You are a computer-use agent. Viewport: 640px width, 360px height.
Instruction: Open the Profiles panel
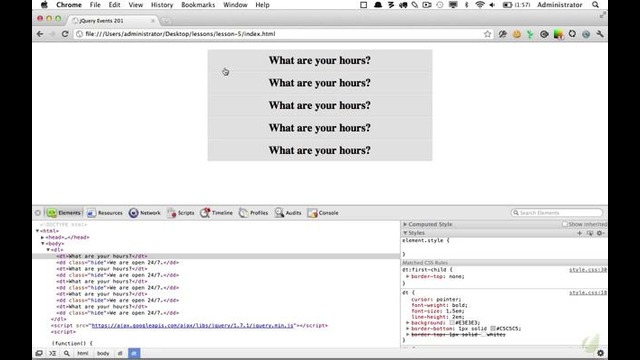pyautogui.click(x=253, y=213)
